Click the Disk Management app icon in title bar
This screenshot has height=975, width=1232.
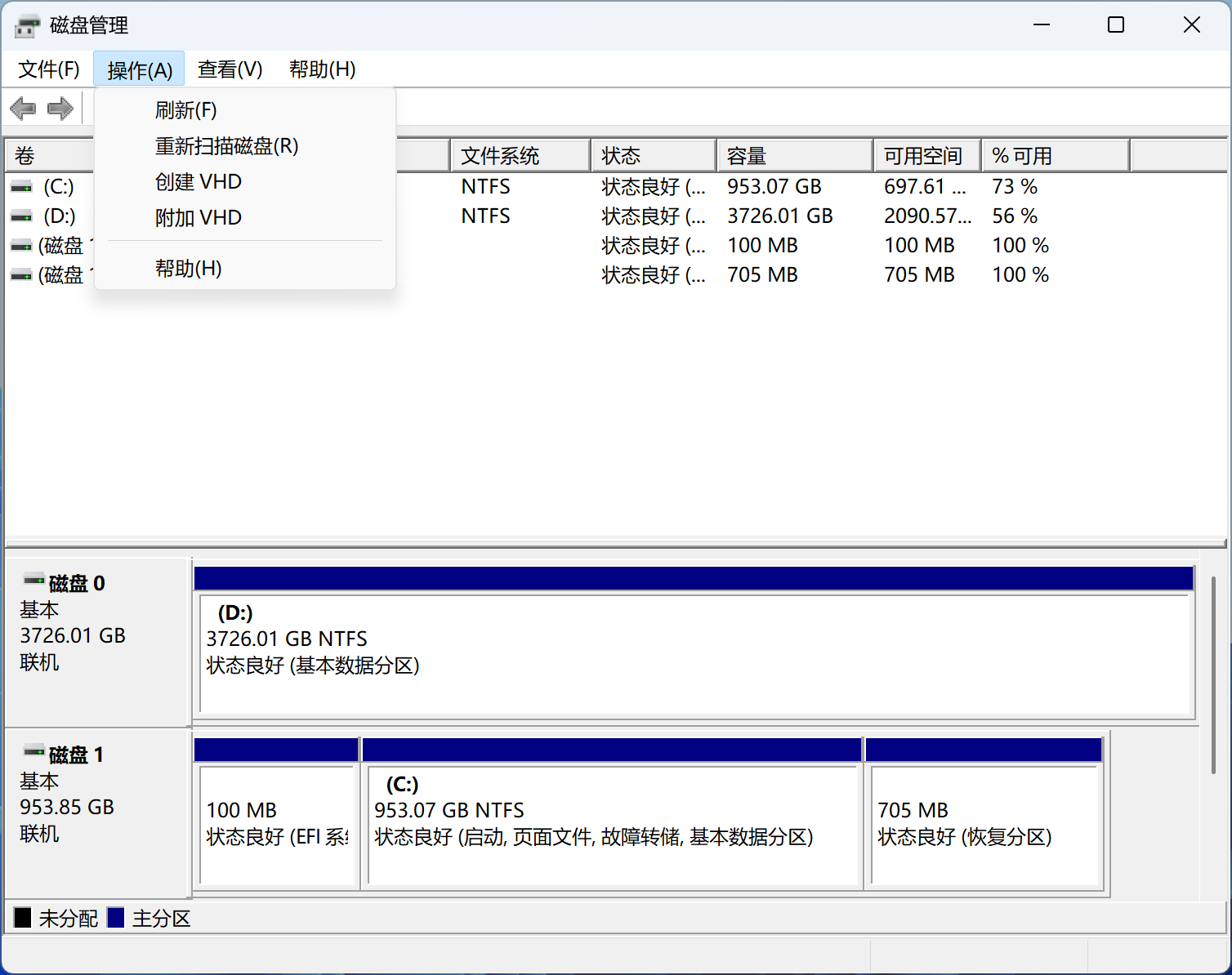coord(27,26)
